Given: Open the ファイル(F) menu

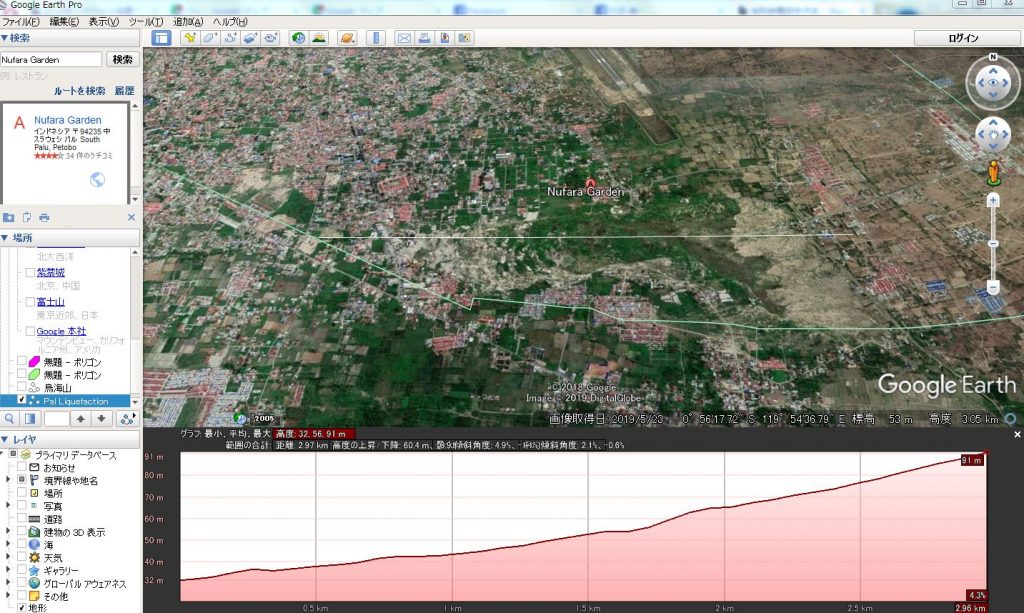Looking at the screenshot, I should click(22, 22).
